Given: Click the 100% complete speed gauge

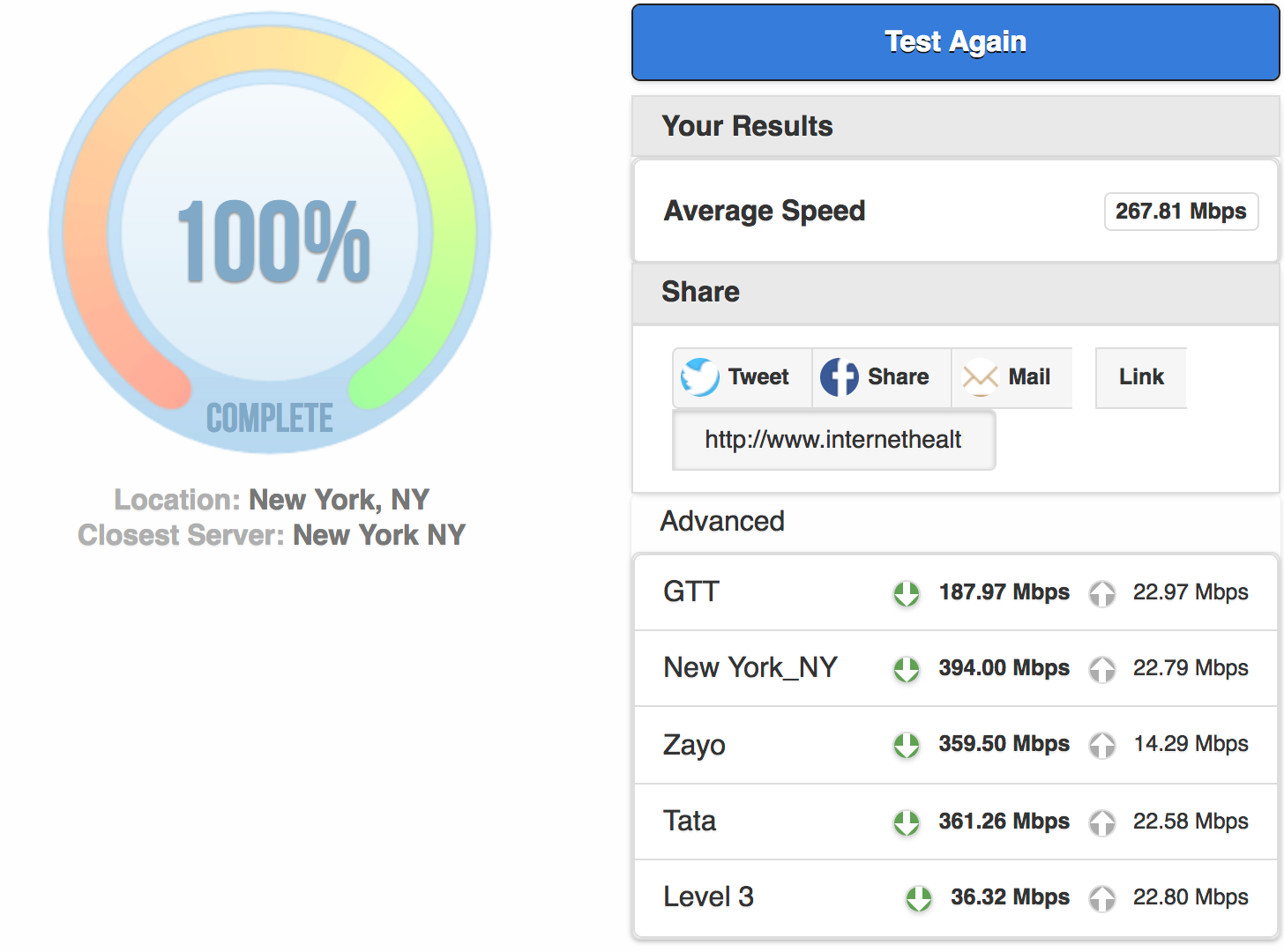Looking at the screenshot, I should 270,234.
